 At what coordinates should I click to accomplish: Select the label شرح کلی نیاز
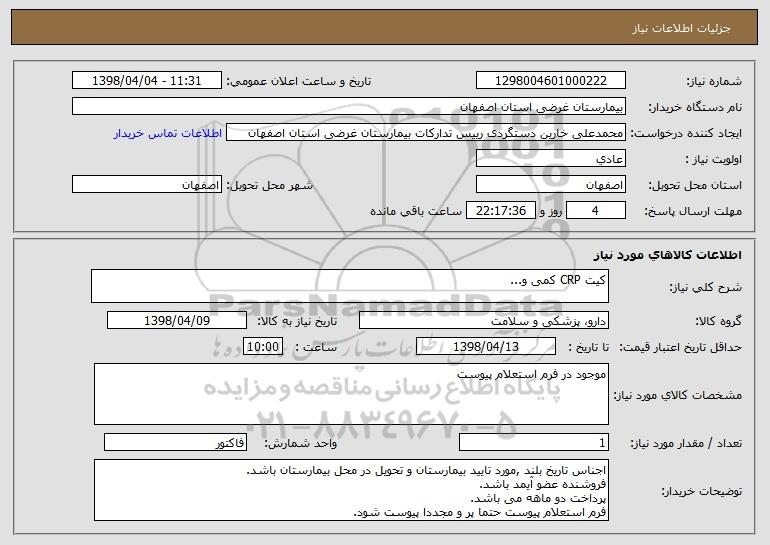coord(706,287)
